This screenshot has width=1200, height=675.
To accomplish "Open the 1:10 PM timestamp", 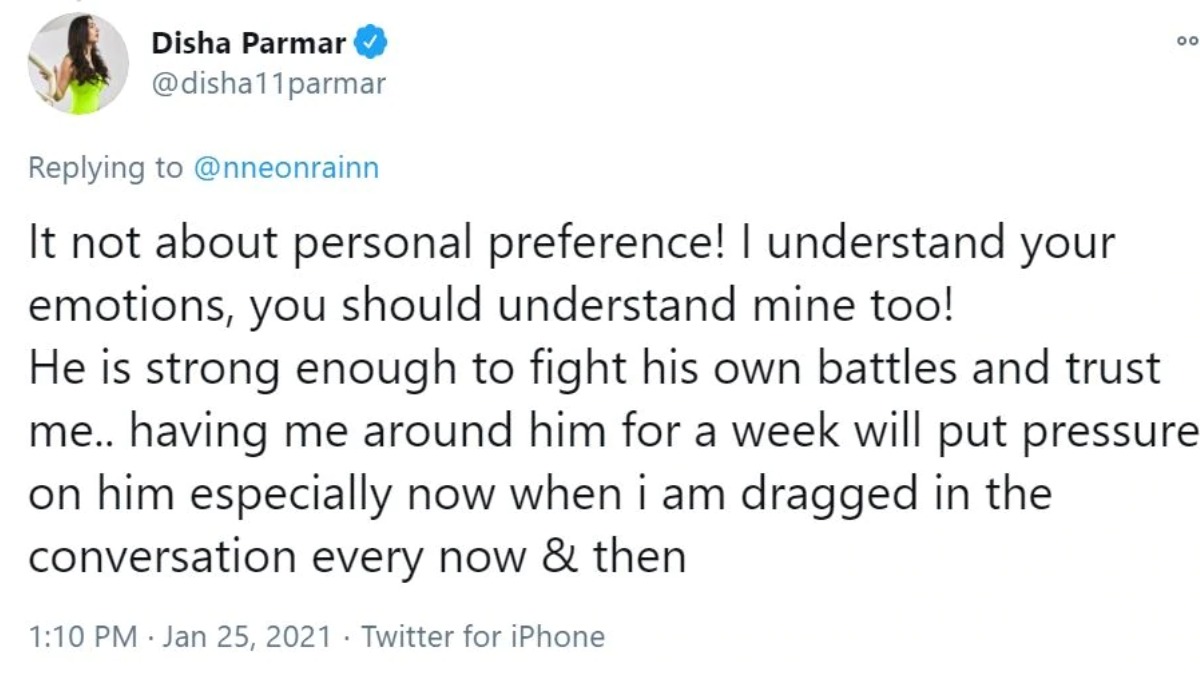I will click(x=82, y=636).
